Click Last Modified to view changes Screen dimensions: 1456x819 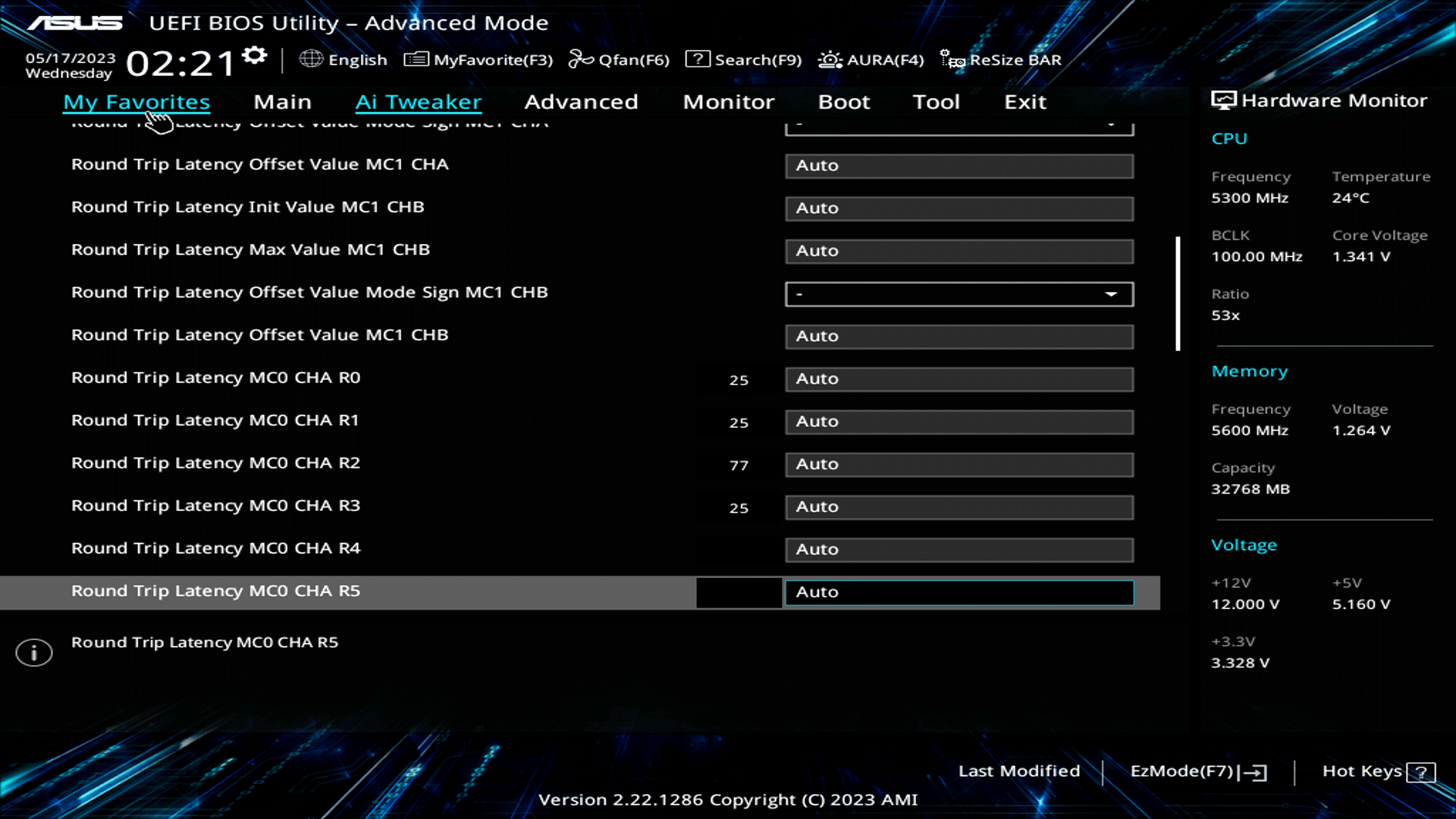[1019, 771]
